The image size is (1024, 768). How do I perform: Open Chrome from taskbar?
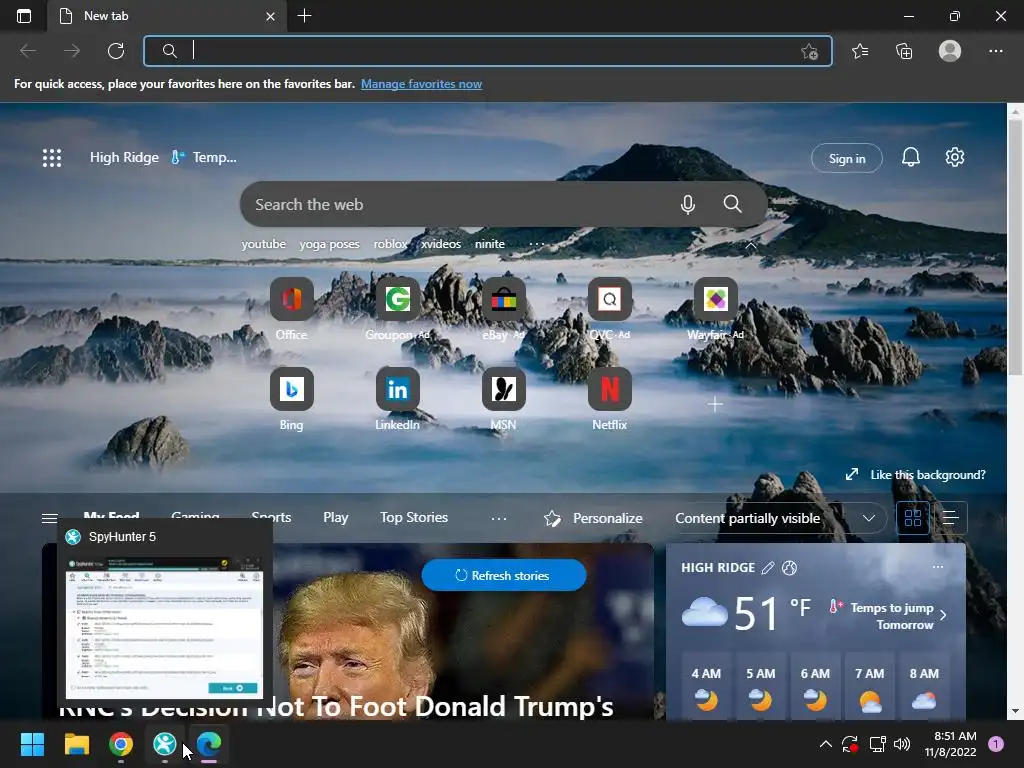(x=121, y=744)
